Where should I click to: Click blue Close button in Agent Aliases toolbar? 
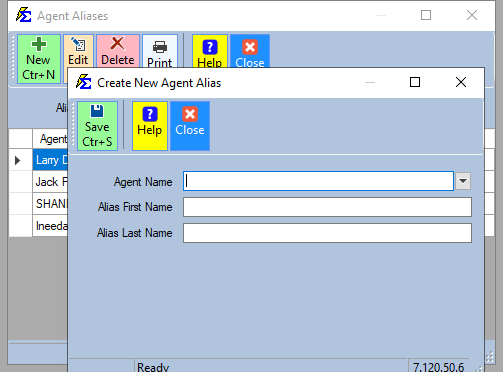pos(250,51)
